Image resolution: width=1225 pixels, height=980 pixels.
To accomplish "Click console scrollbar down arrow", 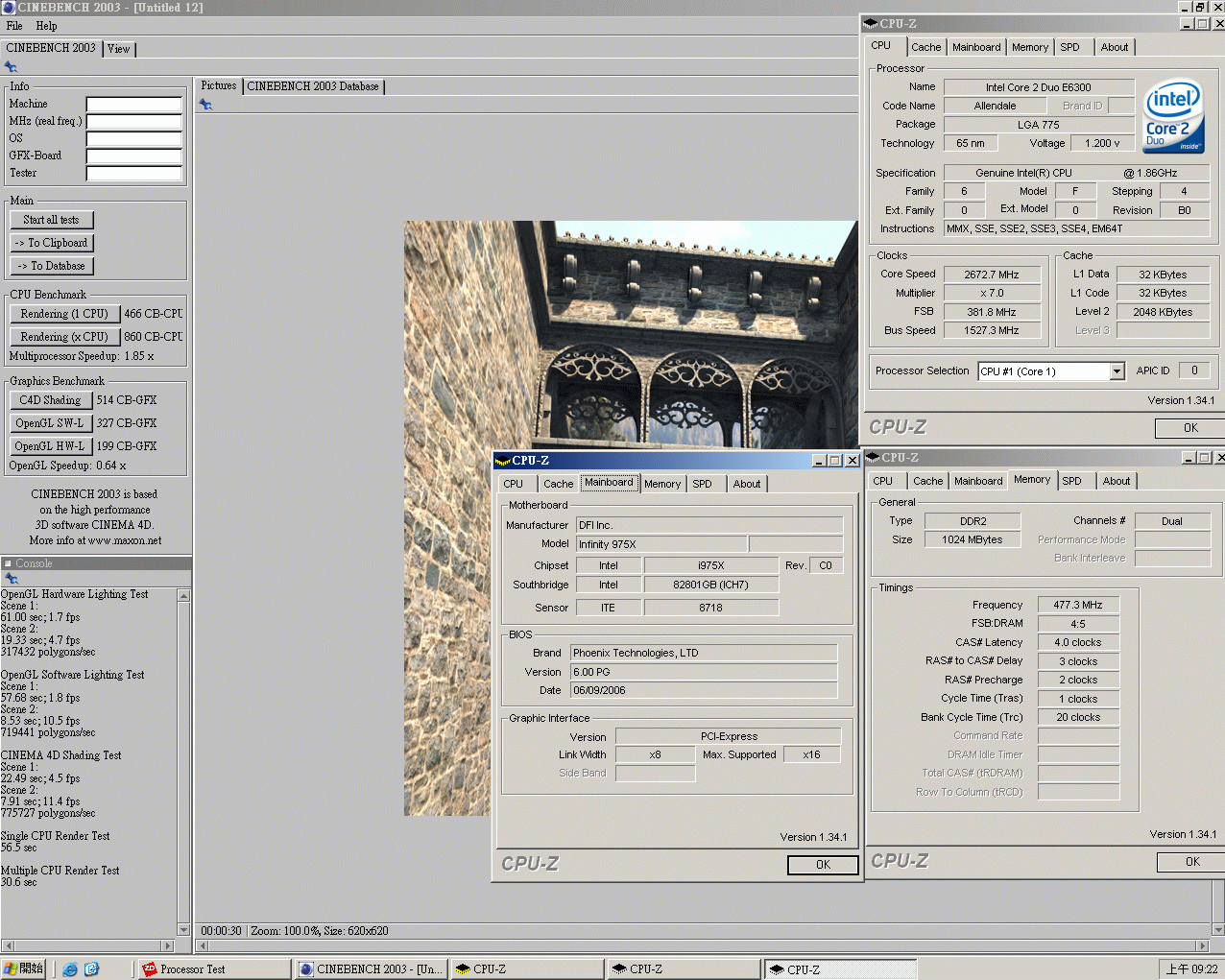I will 183,930.
